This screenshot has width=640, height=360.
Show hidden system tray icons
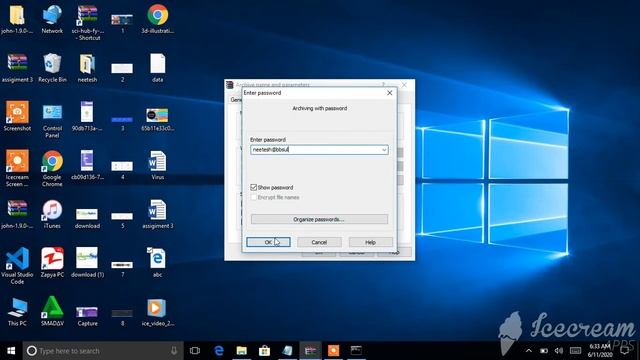coord(529,351)
